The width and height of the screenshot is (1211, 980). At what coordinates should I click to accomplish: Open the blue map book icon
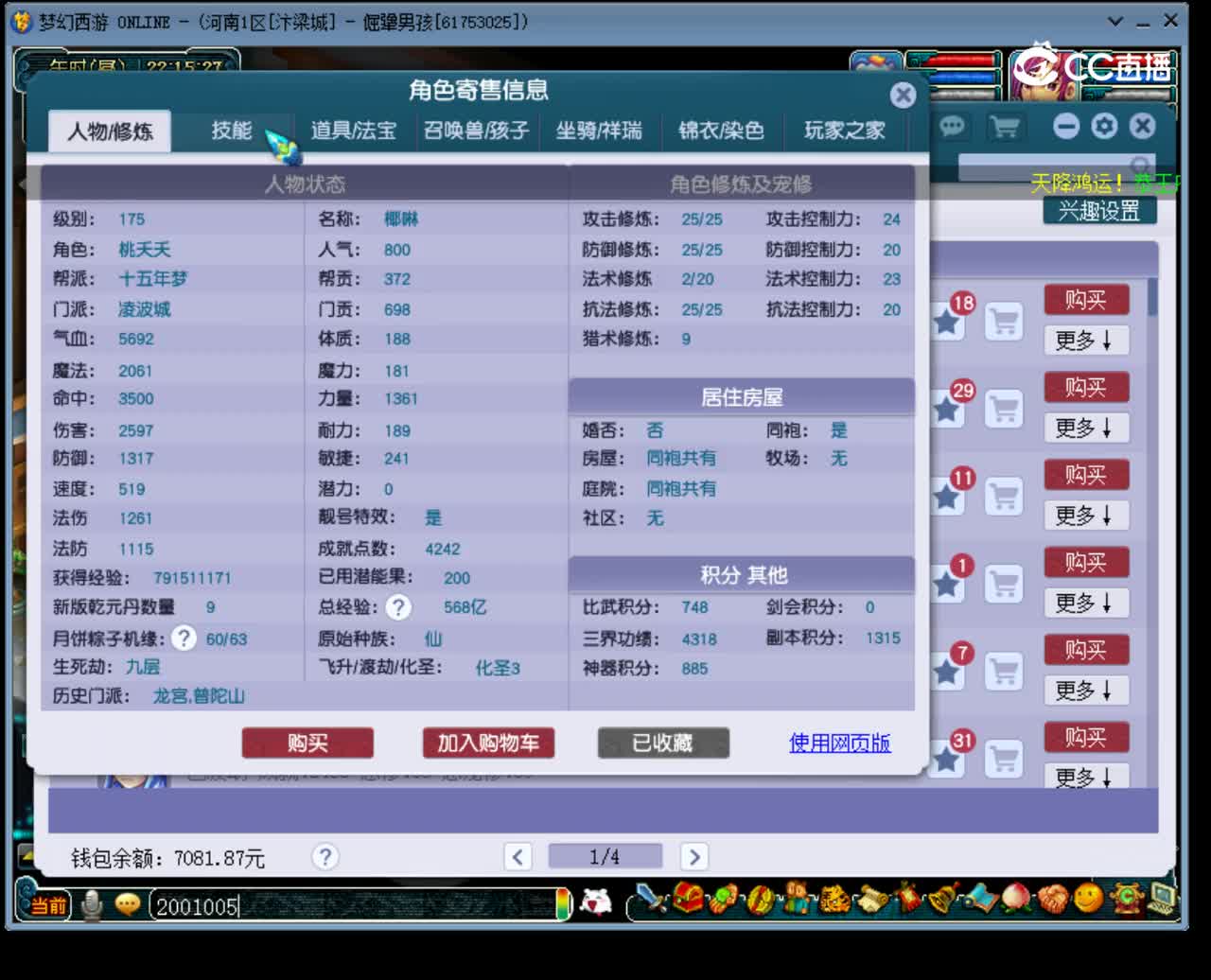[x=981, y=899]
